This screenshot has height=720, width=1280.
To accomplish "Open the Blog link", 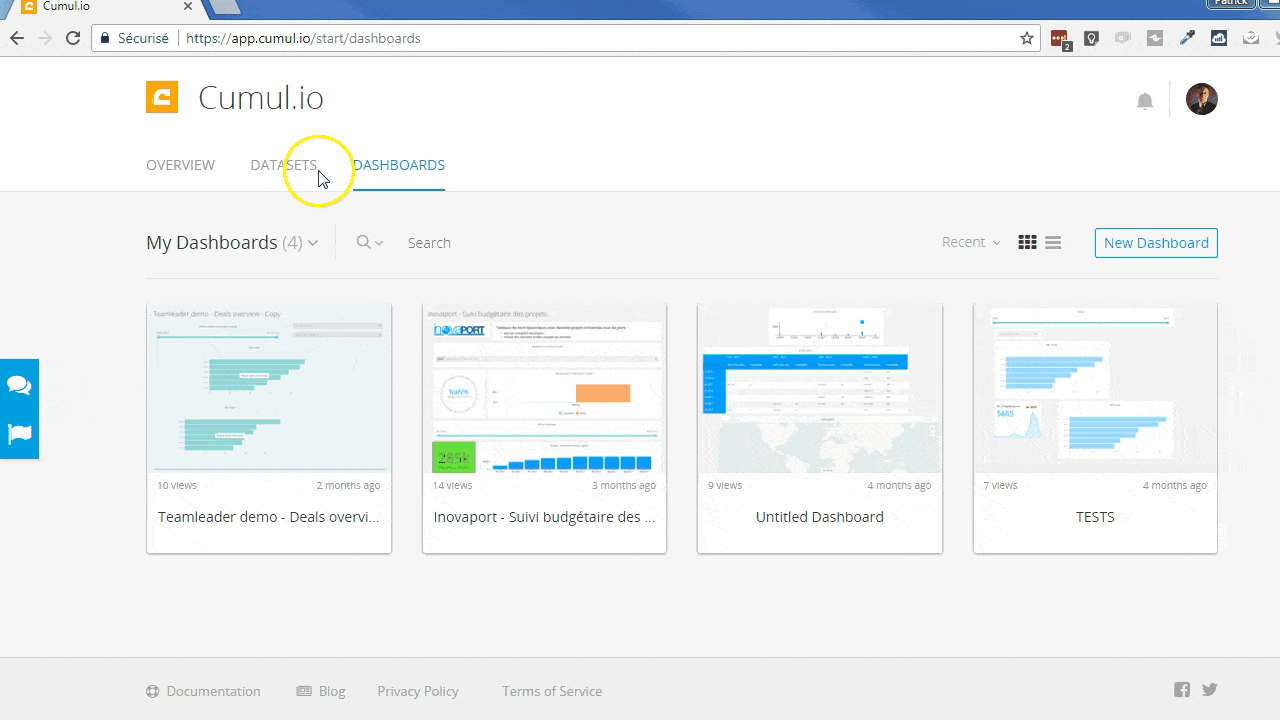I will pos(321,691).
